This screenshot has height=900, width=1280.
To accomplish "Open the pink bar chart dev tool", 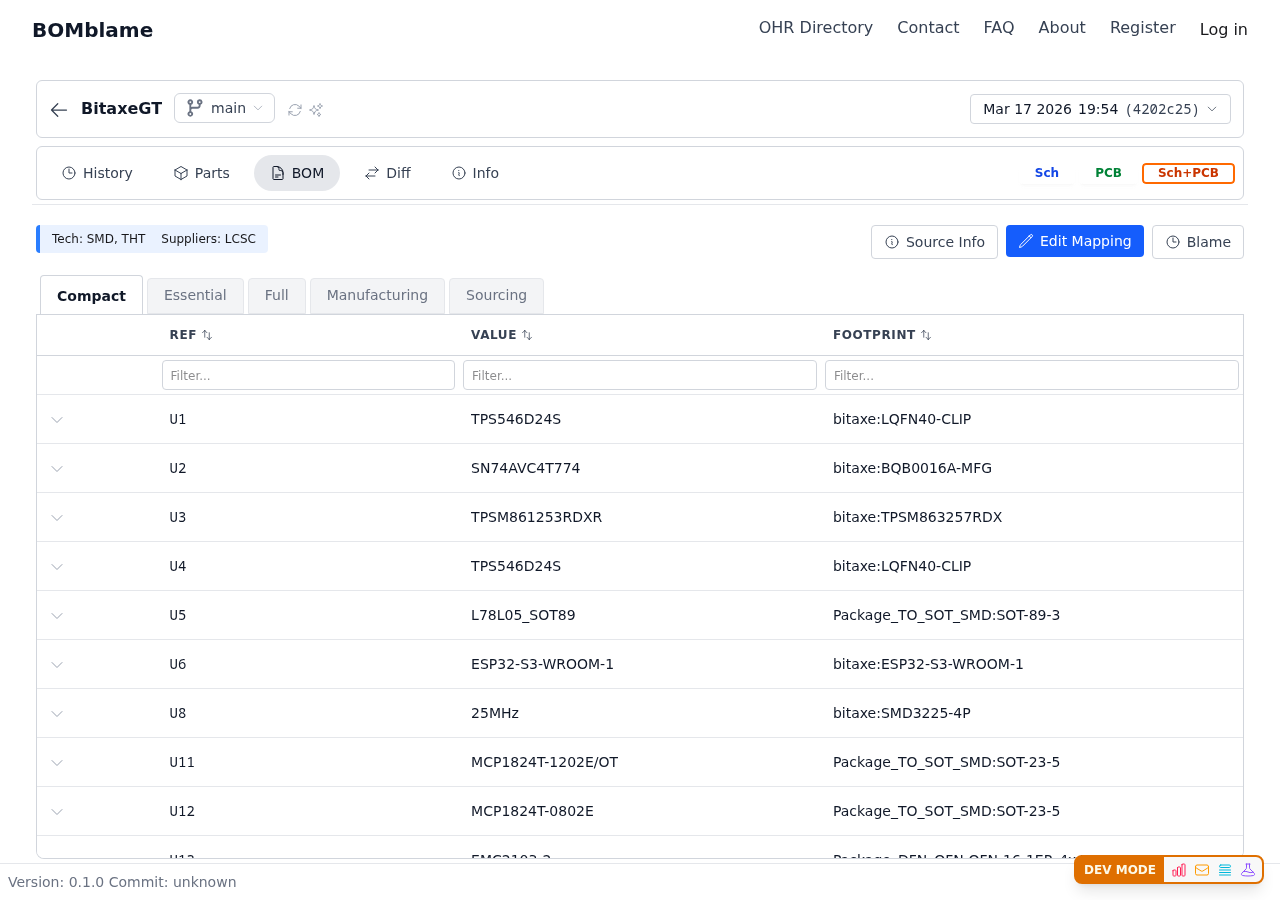I will pos(1179,870).
